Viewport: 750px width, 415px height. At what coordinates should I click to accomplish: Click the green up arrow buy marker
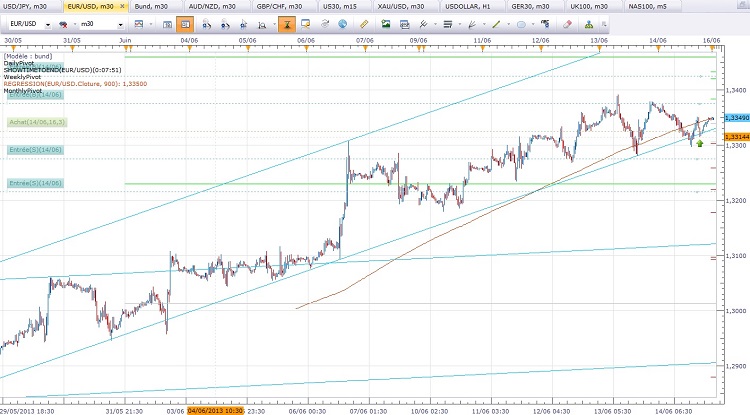pyautogui.click(x=700, y=143)
